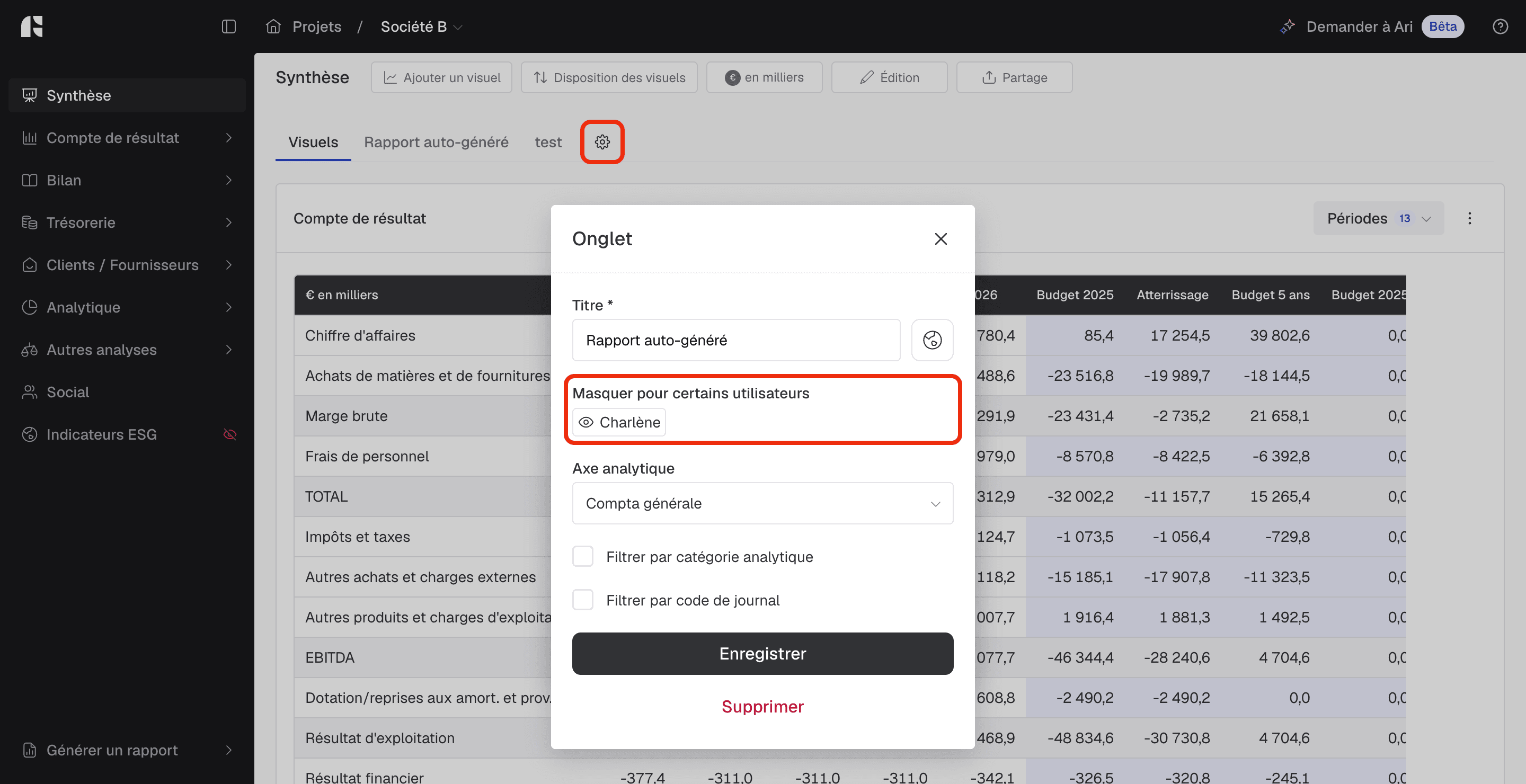This screenshot has width=1526, height=784.
Task: Click the Autres analyses scale icon
Action: (x=30, y=350)
